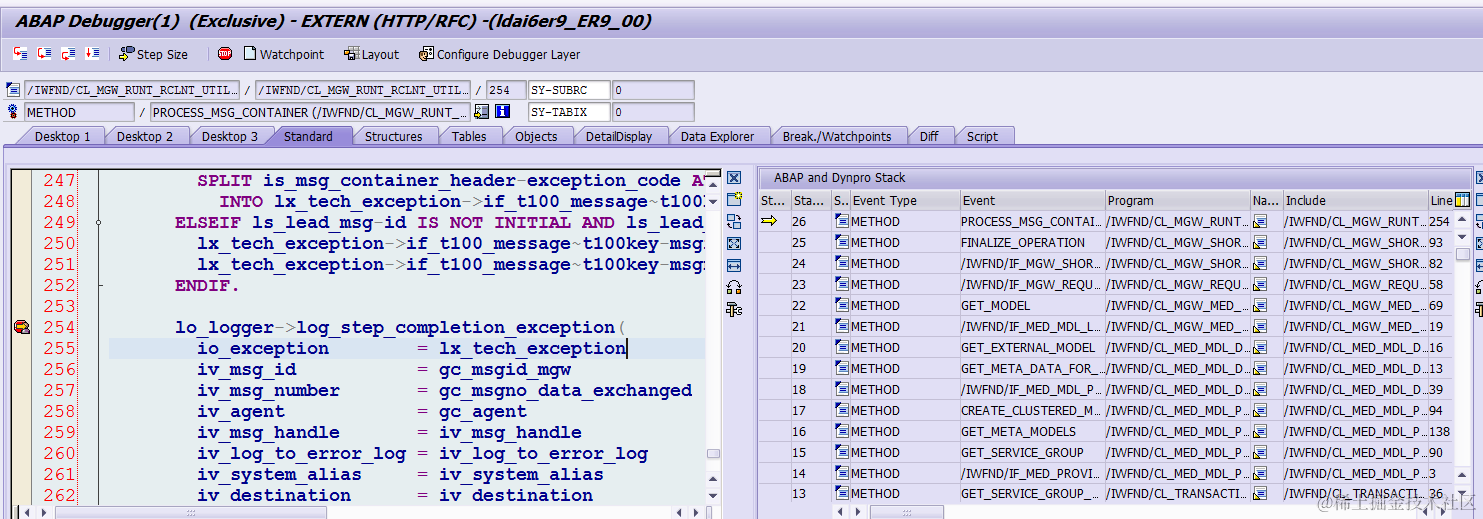
Task: Select the FINALIZE_OPERATION event cell
Action: coord(1031,243)
